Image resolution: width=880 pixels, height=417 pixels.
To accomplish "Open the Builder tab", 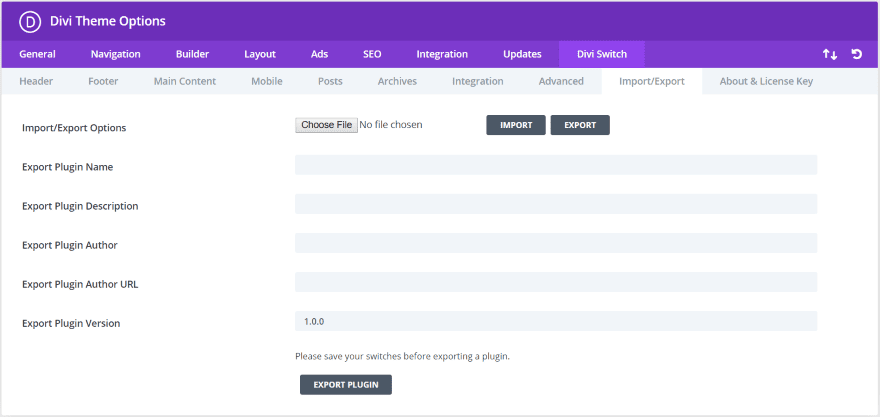I will pos(192,54).
